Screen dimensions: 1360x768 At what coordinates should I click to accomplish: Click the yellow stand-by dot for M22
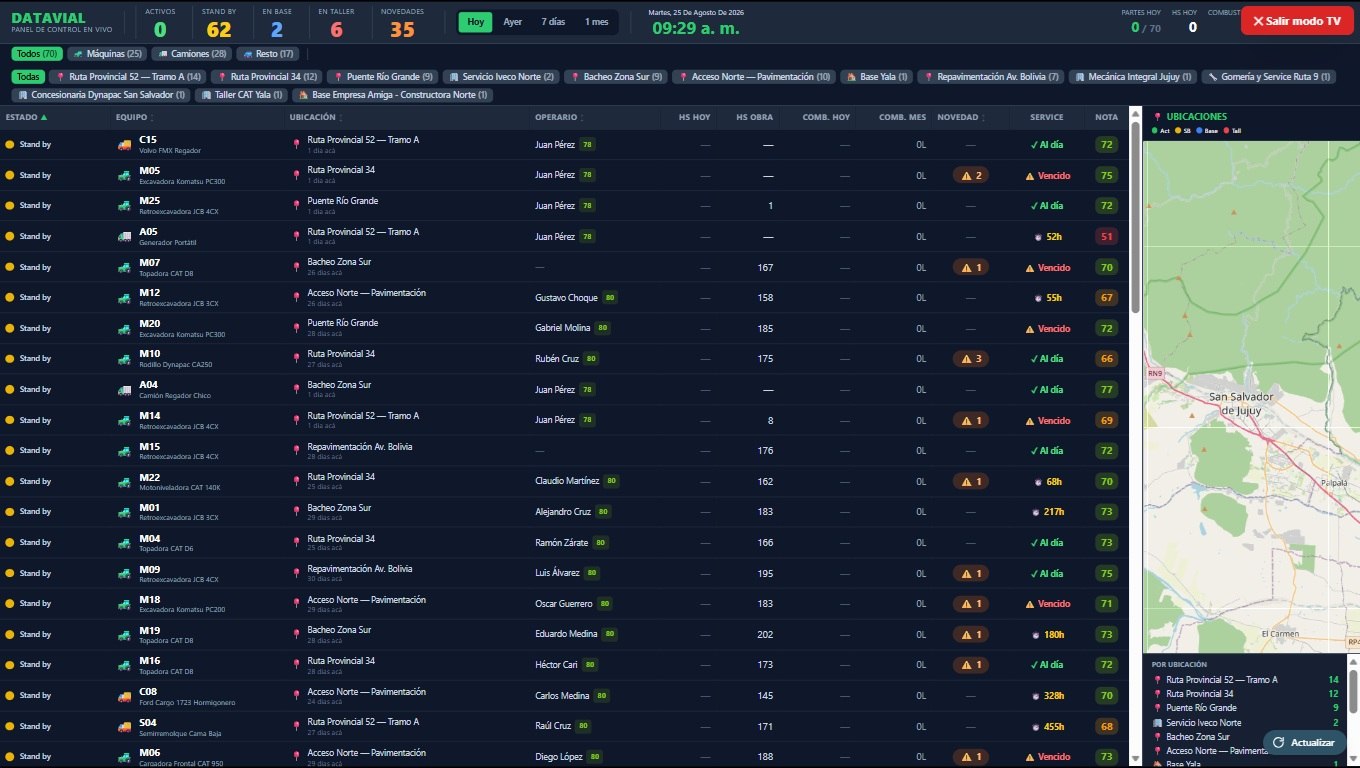(x=10, y=481)
